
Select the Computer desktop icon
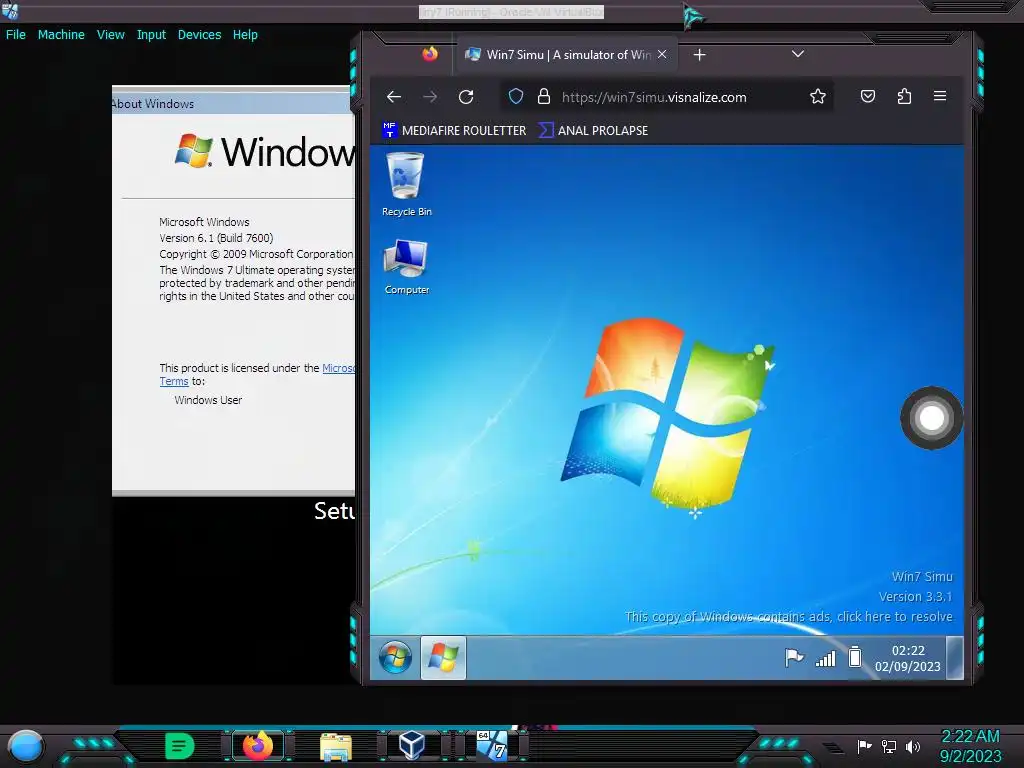(406, 266)
